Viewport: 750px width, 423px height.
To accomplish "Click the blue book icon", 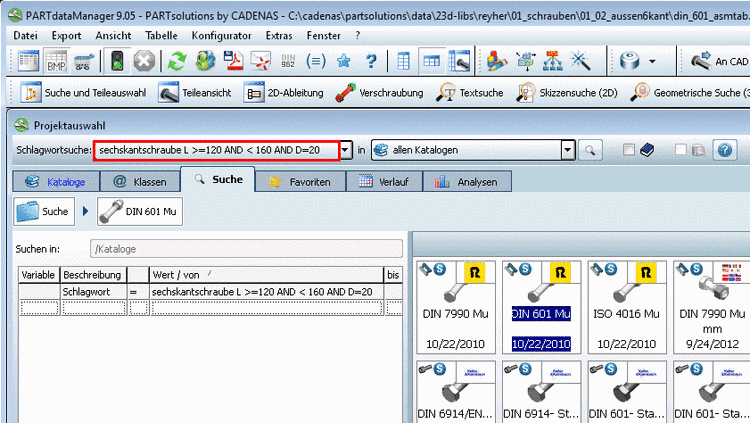I will pos(647,150).
